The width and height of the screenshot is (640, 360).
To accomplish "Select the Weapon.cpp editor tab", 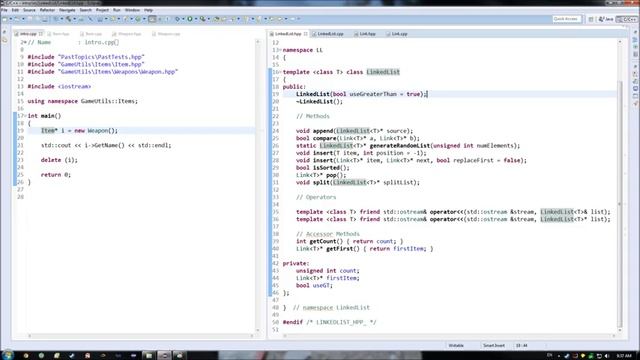I will coord(166,34).
